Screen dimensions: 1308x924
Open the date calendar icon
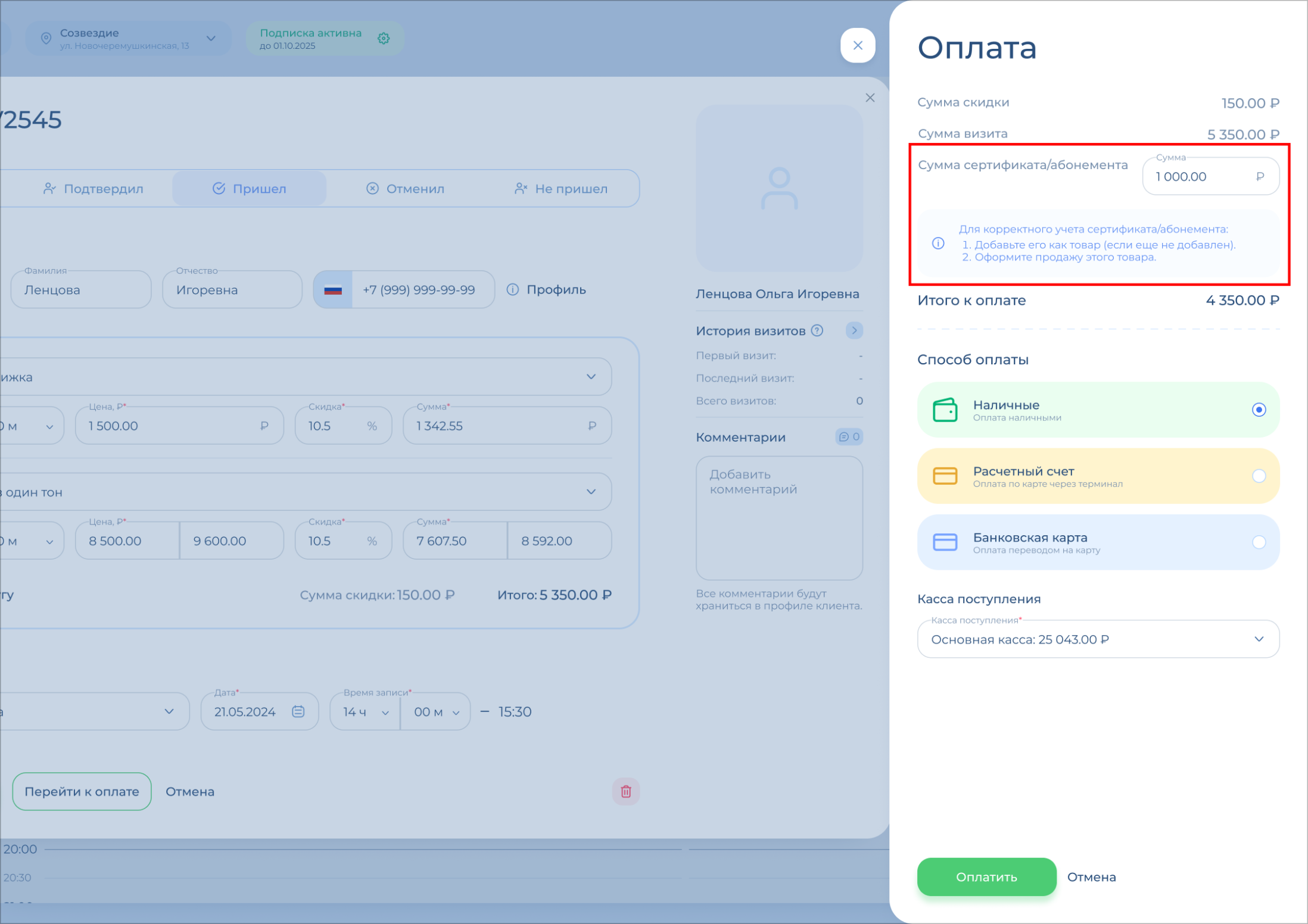coord(298,711)
